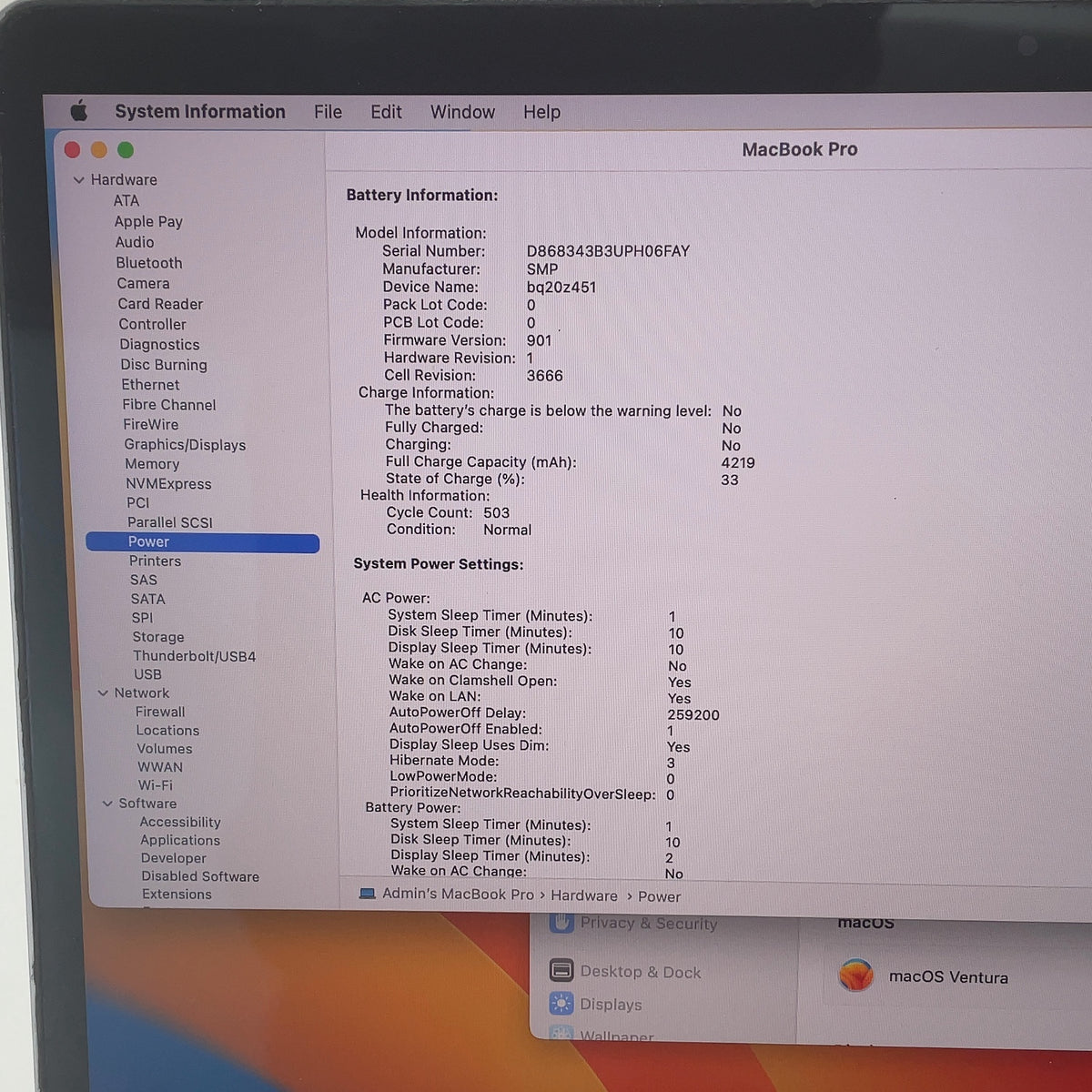Collapse the Hardware section chevron
The width and height of the screenshot is (1092, 1092).
(x=79, y=180)
